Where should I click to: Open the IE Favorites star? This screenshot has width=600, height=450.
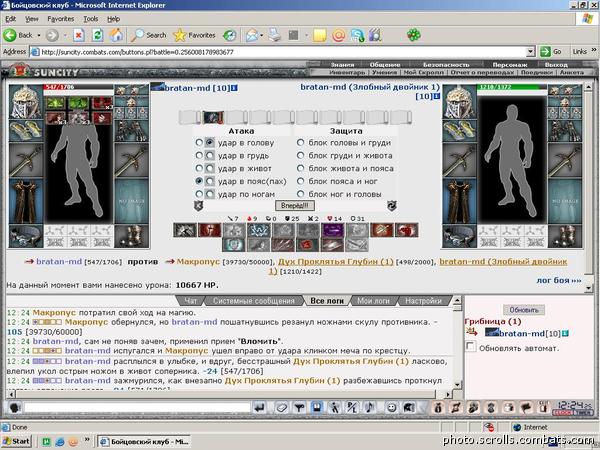(x=194, y=35)
